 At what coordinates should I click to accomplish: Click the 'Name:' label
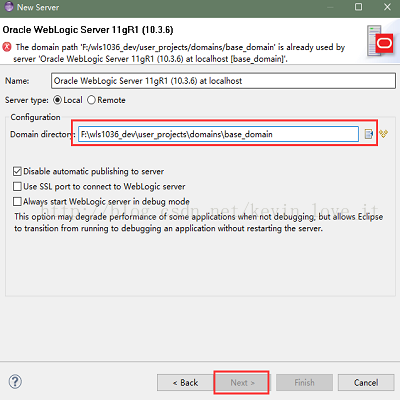(17, 81)
